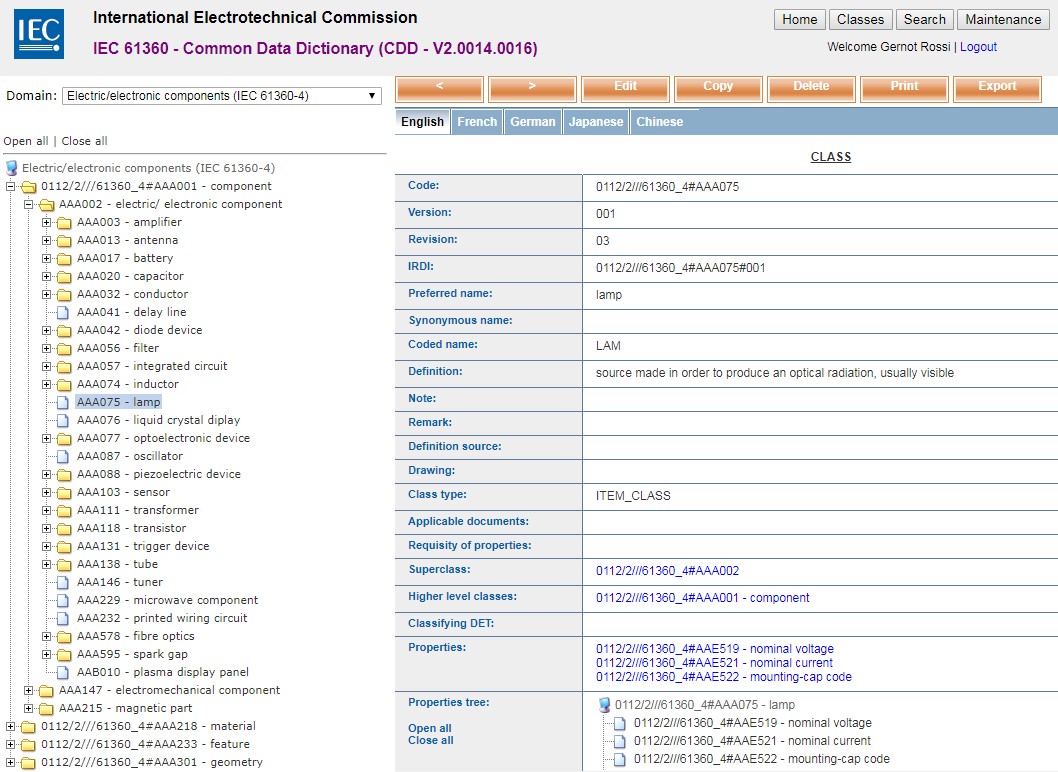Switch to the German language tab
The image size is (1058, 772).
[532, 122]
